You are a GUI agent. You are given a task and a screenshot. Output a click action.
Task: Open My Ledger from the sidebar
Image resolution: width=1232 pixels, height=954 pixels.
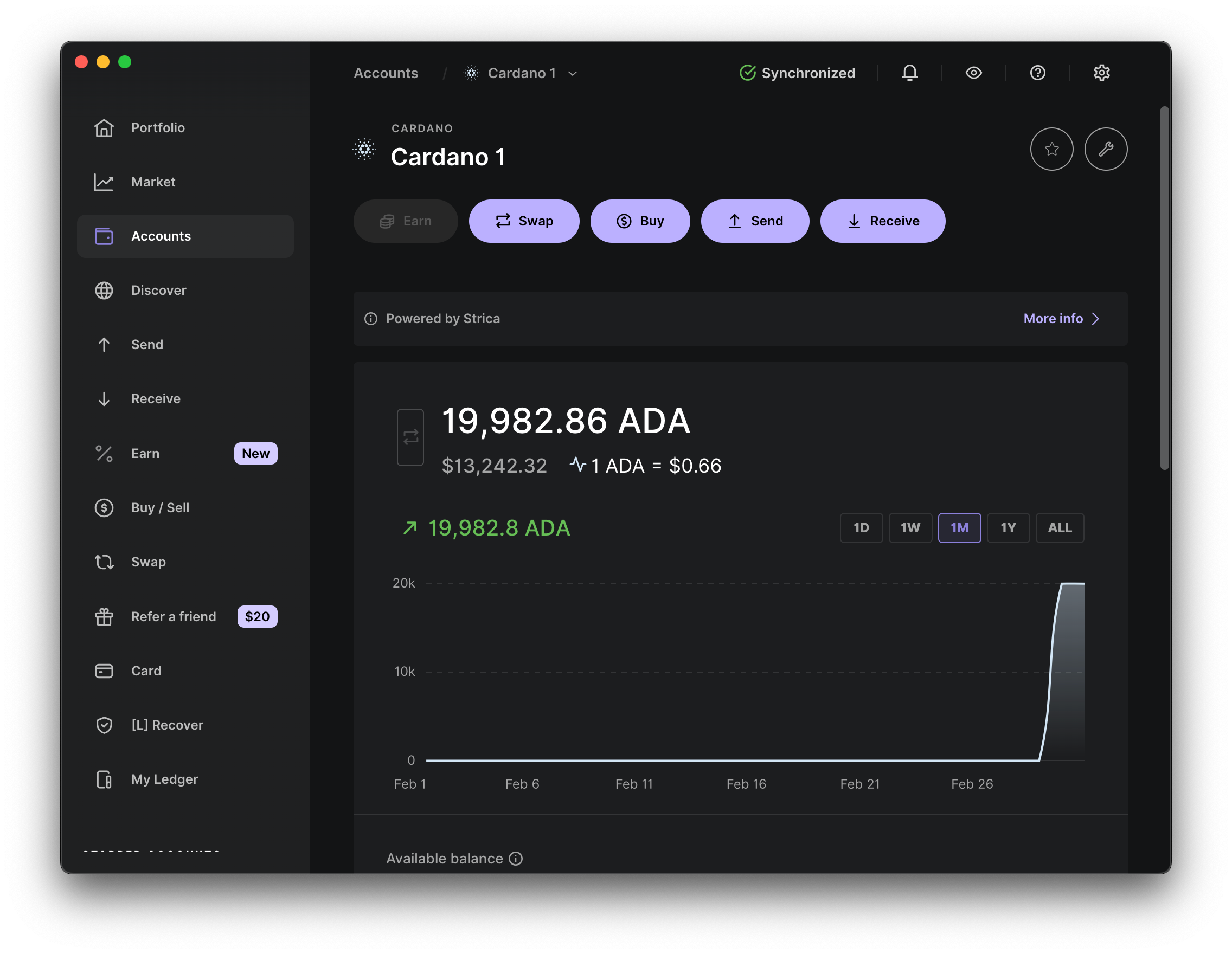164,779
